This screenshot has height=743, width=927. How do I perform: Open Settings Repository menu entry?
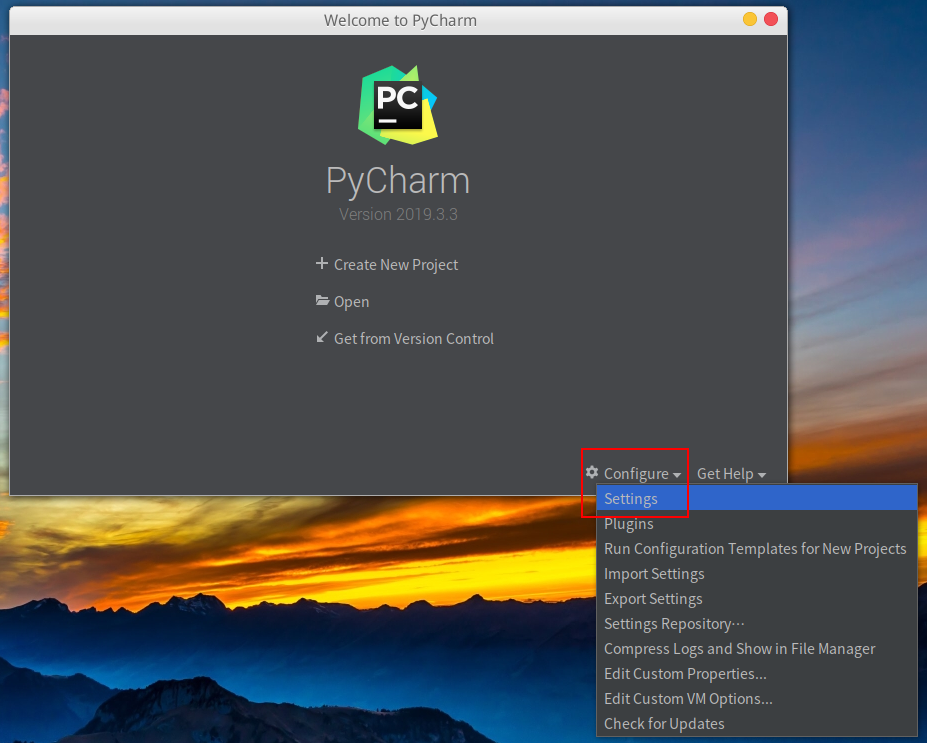[x=757, y=624]
